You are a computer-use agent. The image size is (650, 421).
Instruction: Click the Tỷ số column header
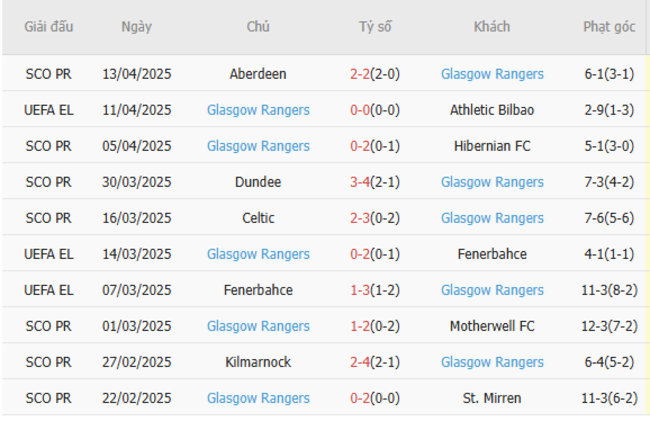click(375, 27)
